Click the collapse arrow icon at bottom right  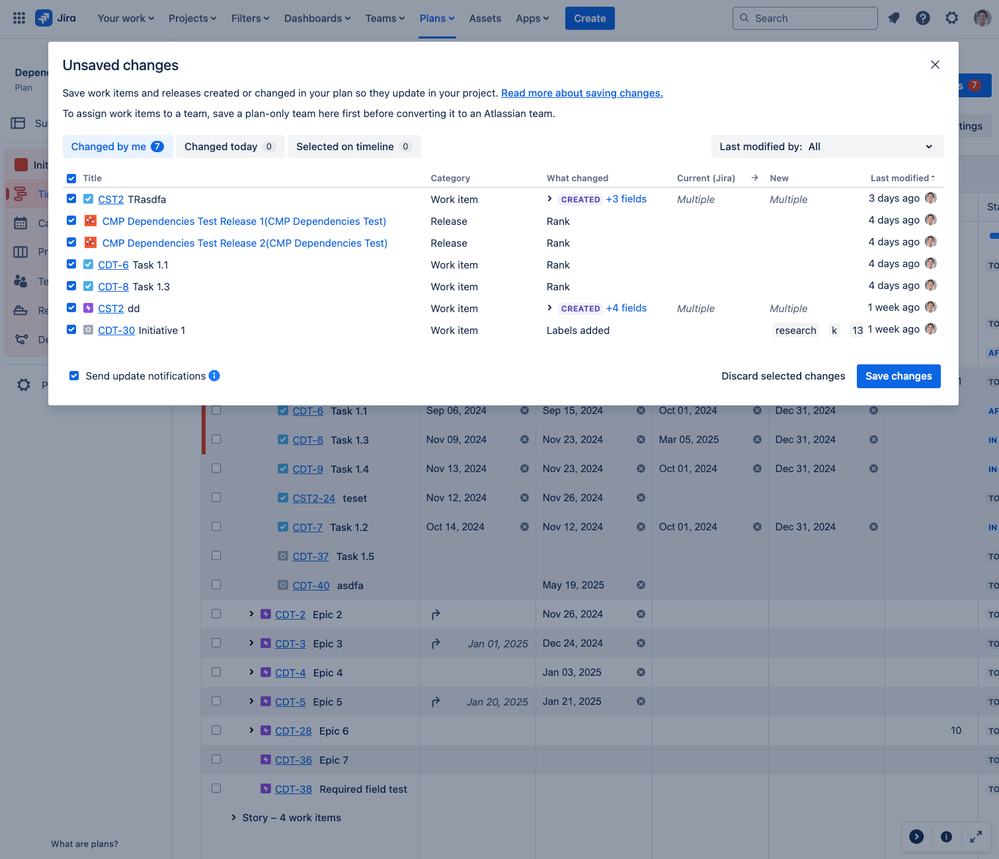pyautogui.click(x=916, y=837)
